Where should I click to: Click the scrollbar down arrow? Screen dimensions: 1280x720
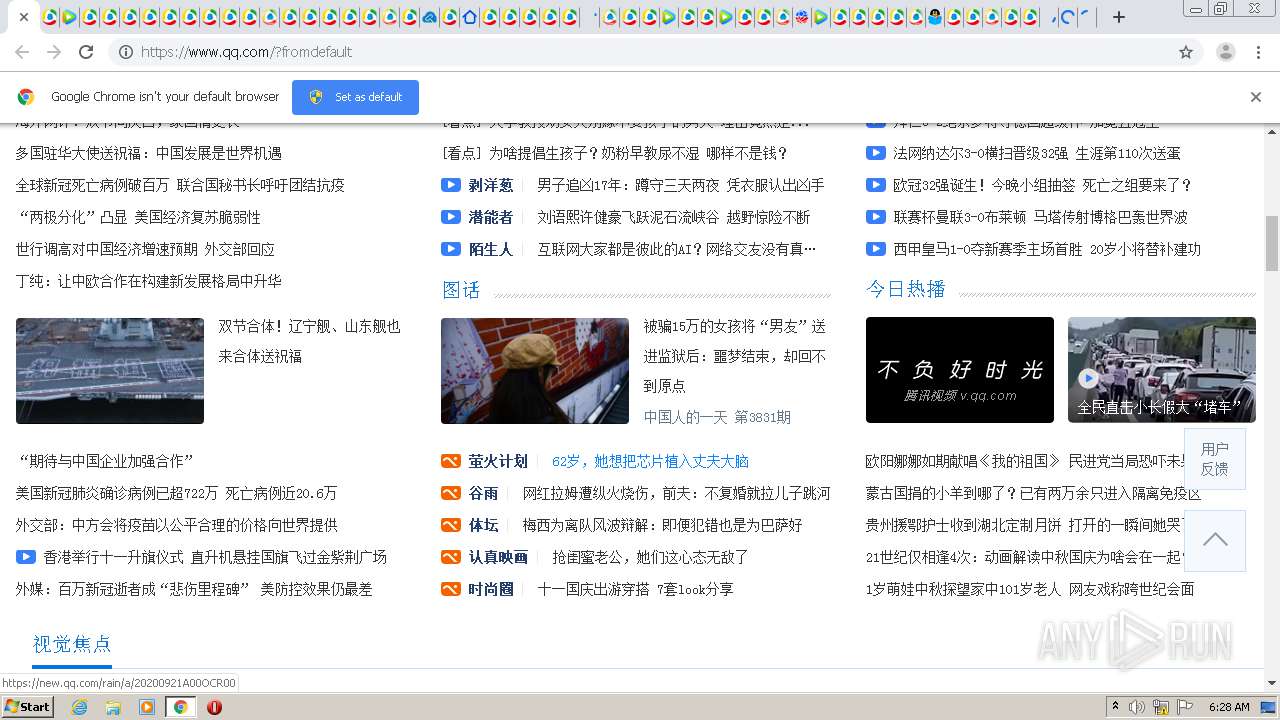(1272, 683)
